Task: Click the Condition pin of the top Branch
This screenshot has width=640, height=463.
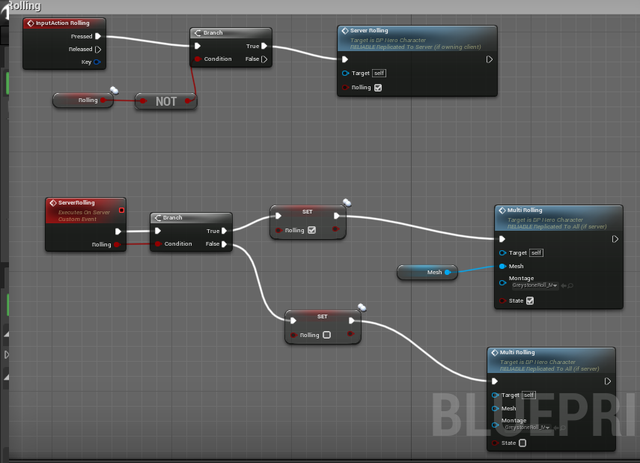Action: tap(198, 59)
